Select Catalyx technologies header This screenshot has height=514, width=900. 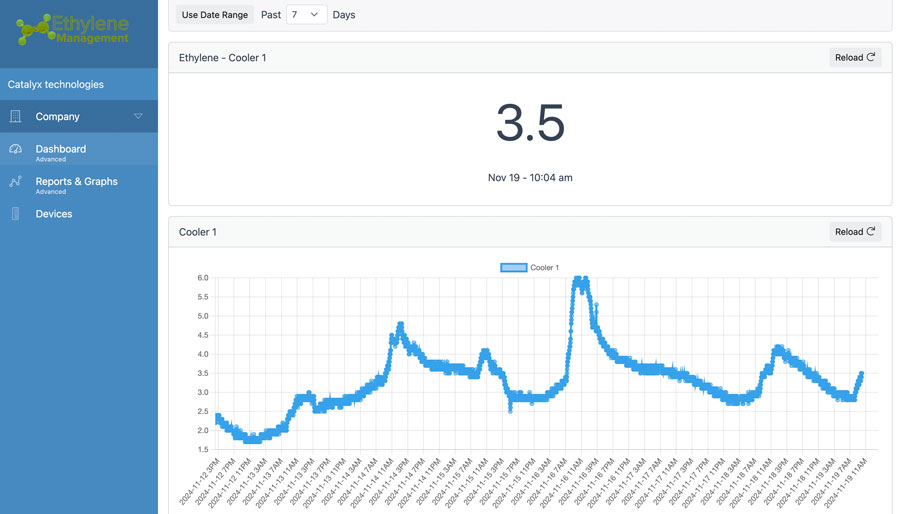click(56, 84)
